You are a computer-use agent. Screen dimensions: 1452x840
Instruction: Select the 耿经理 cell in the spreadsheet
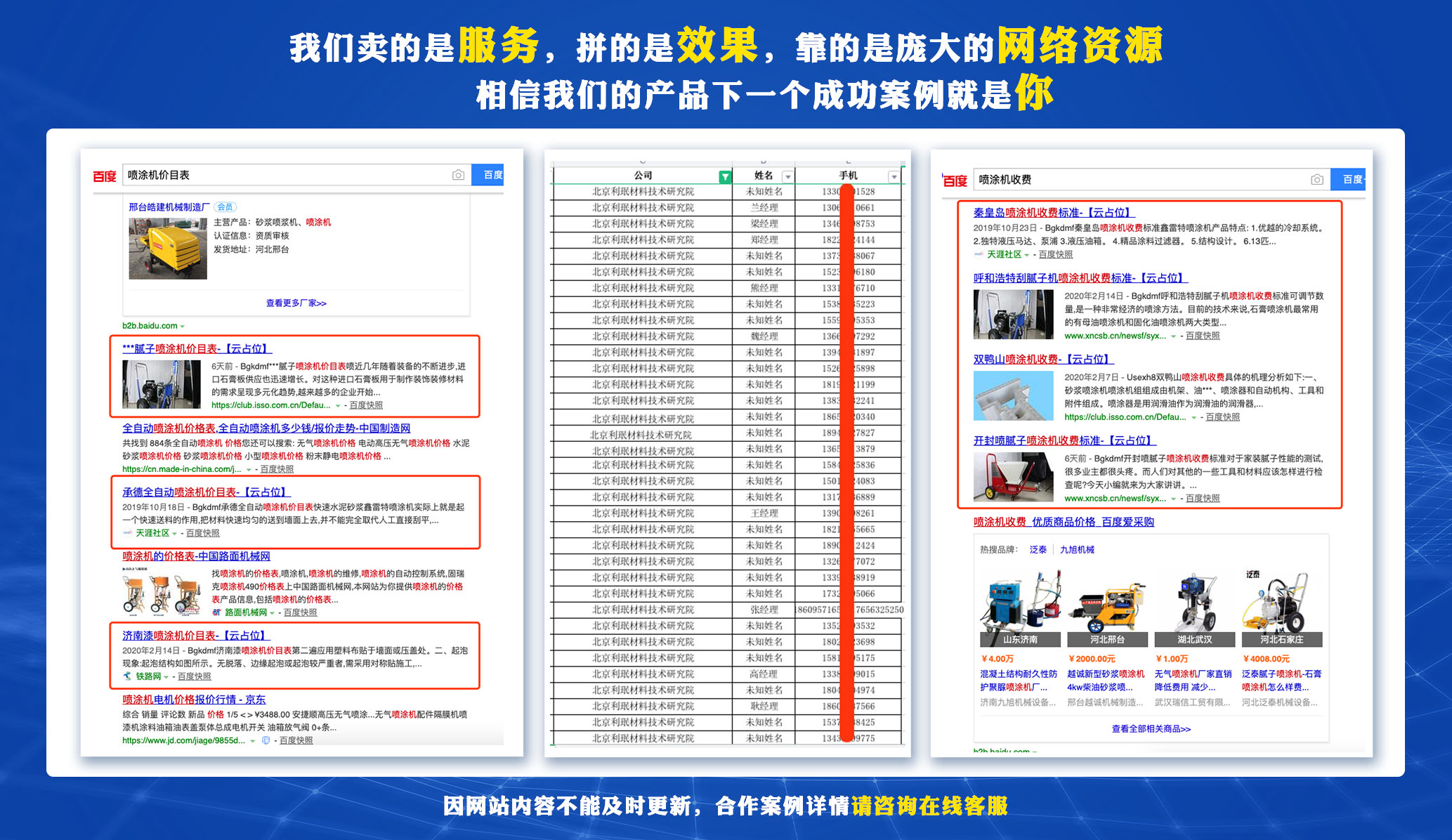(764, 707)
